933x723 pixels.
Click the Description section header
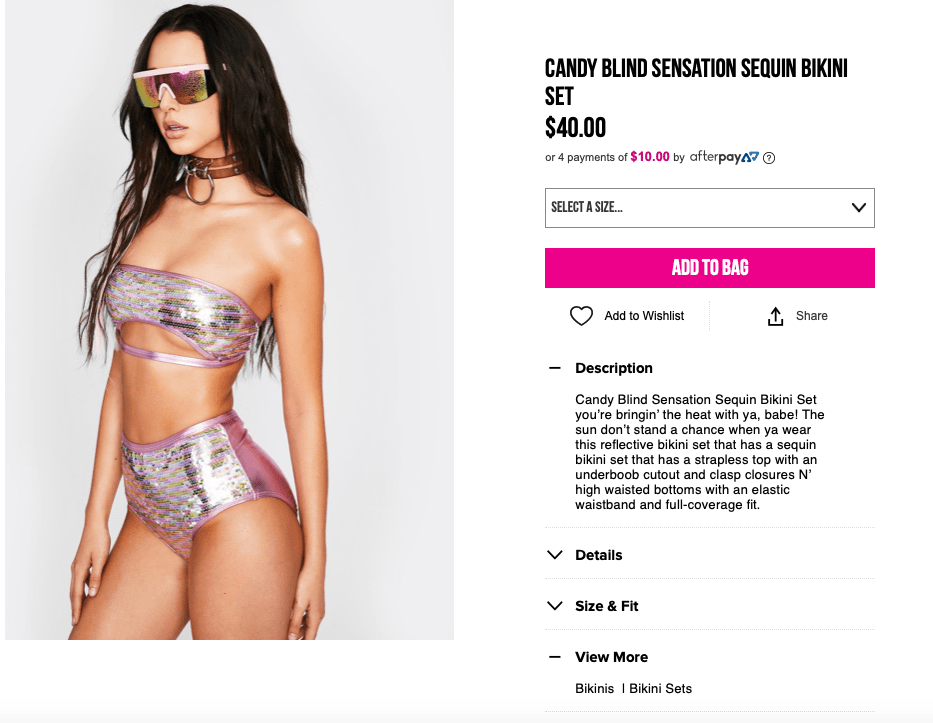[x=614, y=368]
